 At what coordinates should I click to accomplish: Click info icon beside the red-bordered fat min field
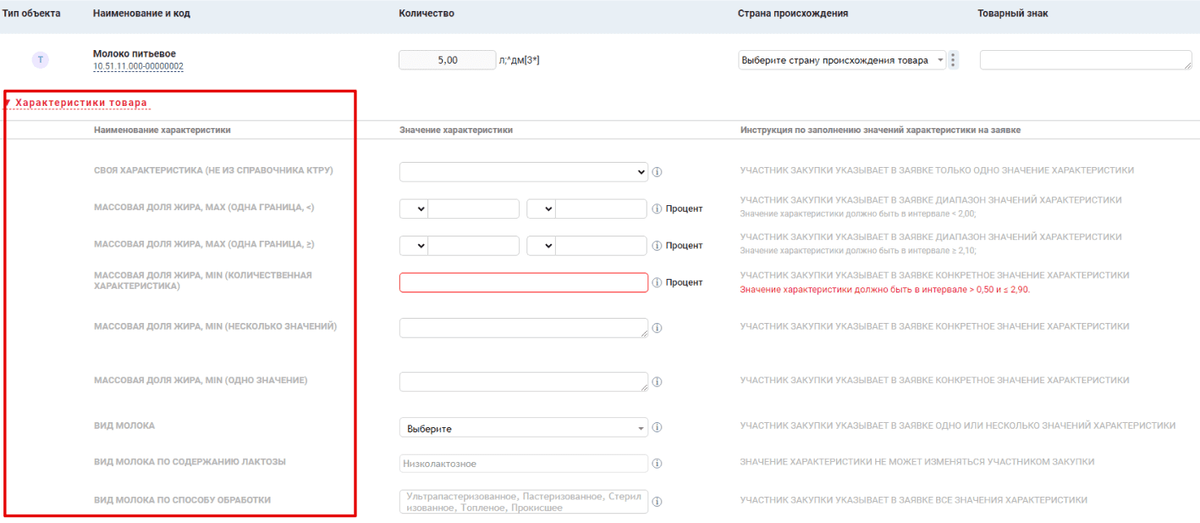point(657,283)
